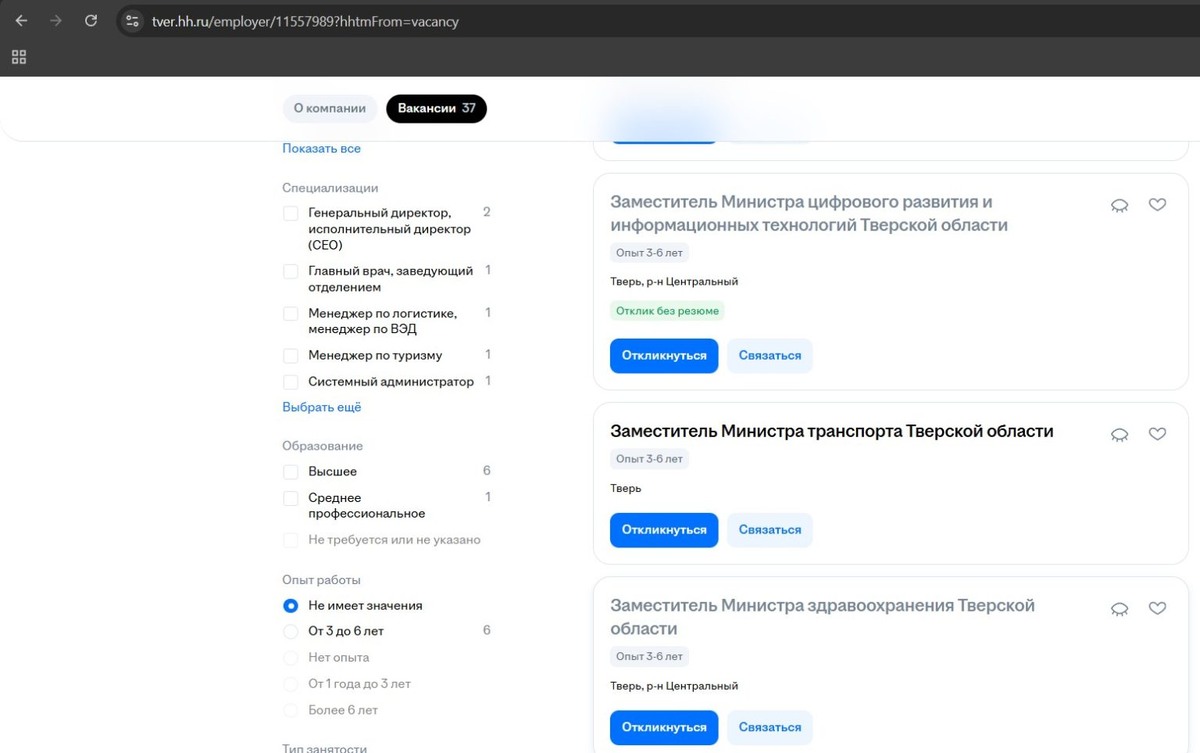Click the Образование section heading
Screen dimensions: 1200x753
tap(322, 446)
